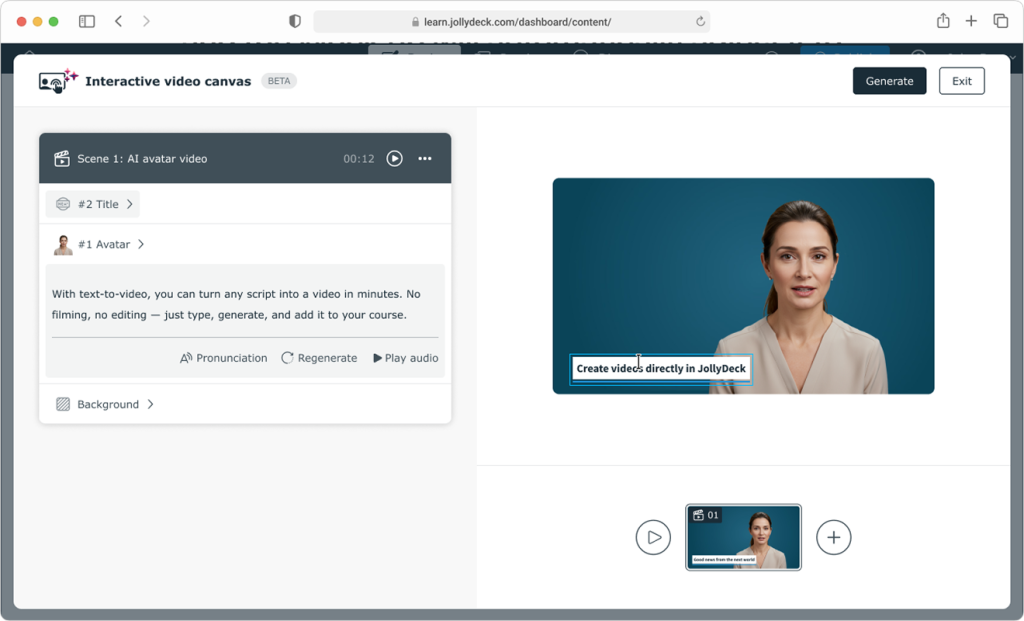Open the Safari share menu
The height and width of the screenshot is (621, 1024).
tap(943, 21)
